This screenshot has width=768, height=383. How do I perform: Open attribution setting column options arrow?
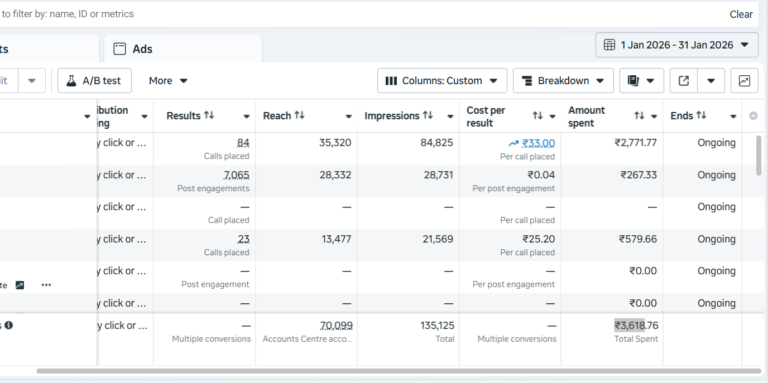[144, 117]
